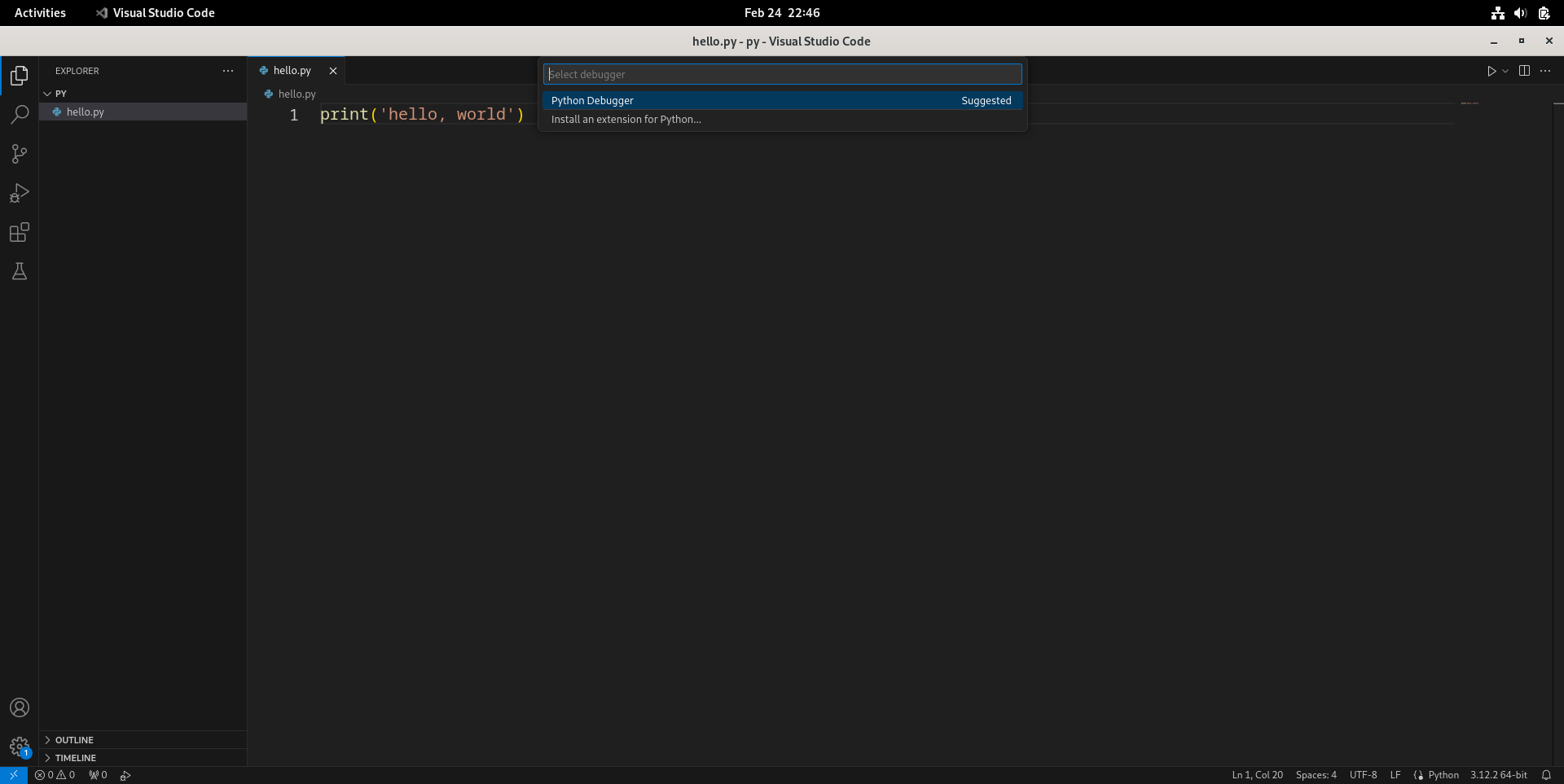Click the code line print('hello, world')
Viewport: 1564px width, 784px height.
point(422,115)
